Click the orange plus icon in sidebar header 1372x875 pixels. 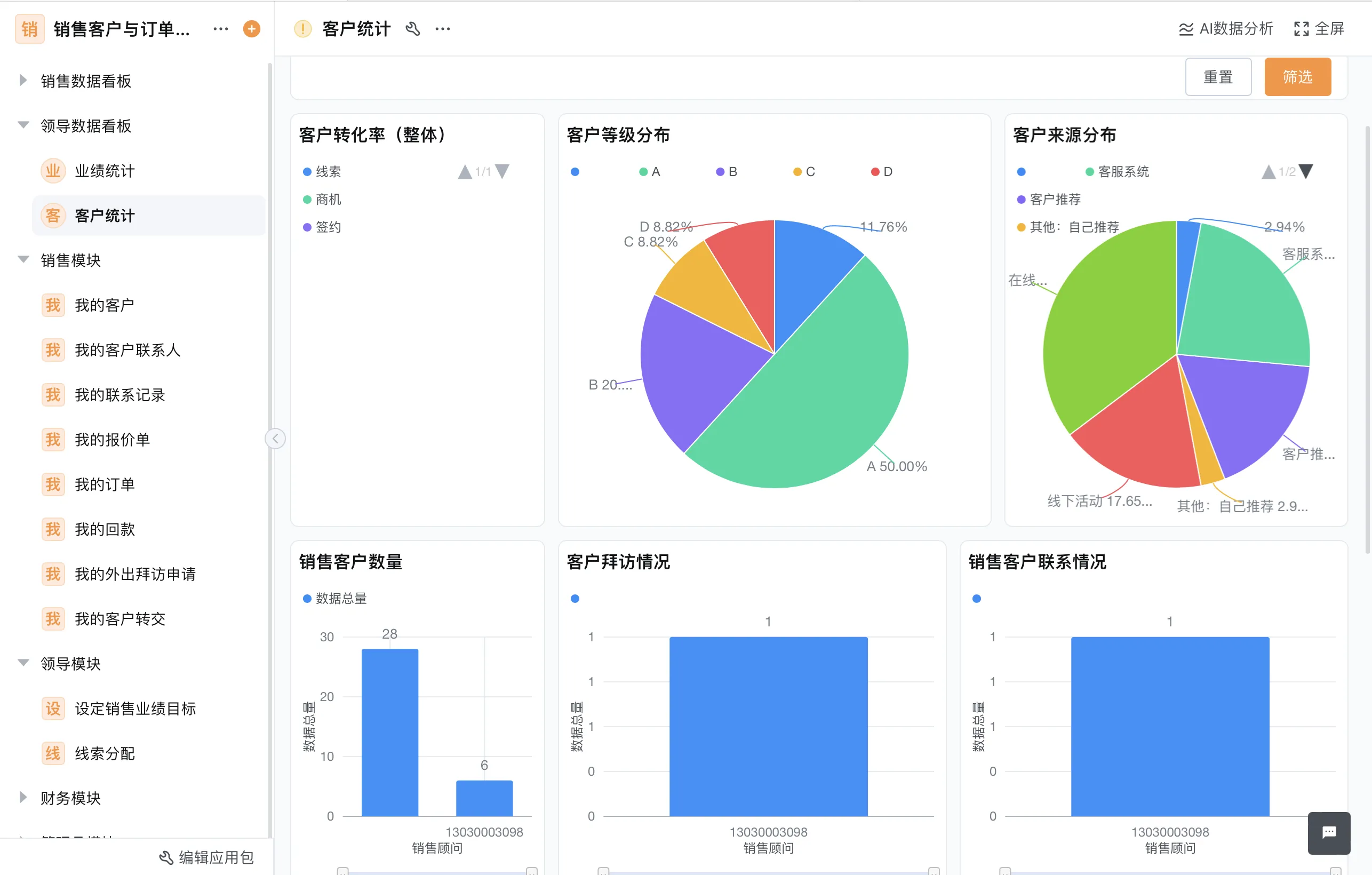pyautogui.click(x=251, y=28)
